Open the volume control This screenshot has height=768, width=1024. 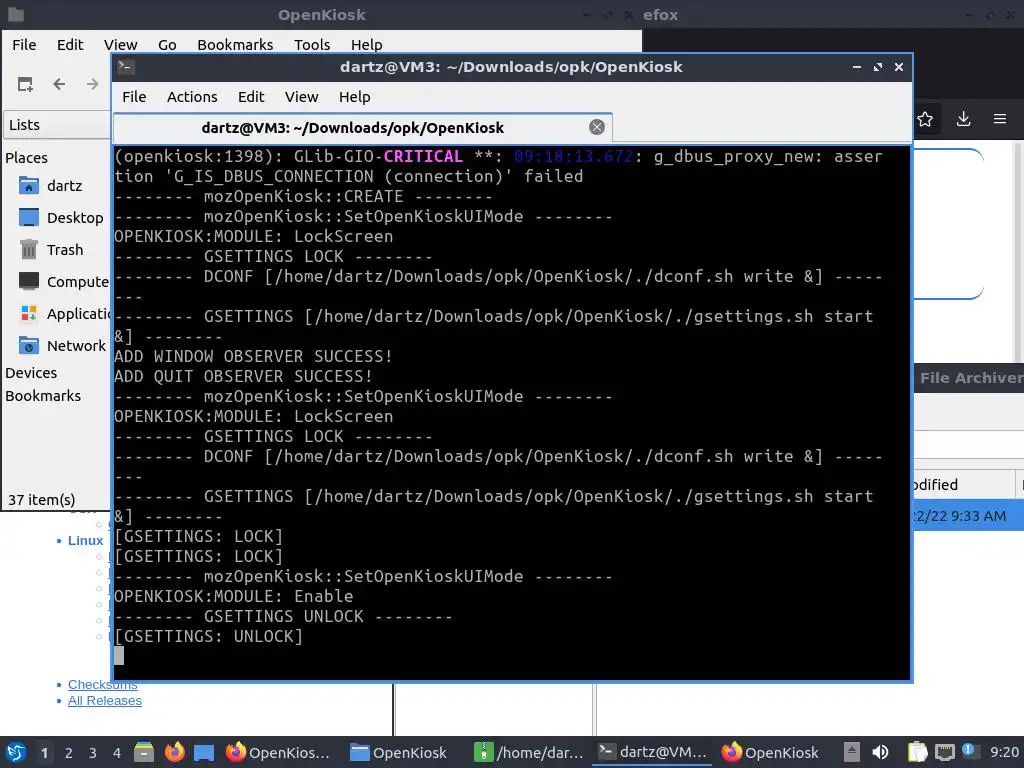880,752
